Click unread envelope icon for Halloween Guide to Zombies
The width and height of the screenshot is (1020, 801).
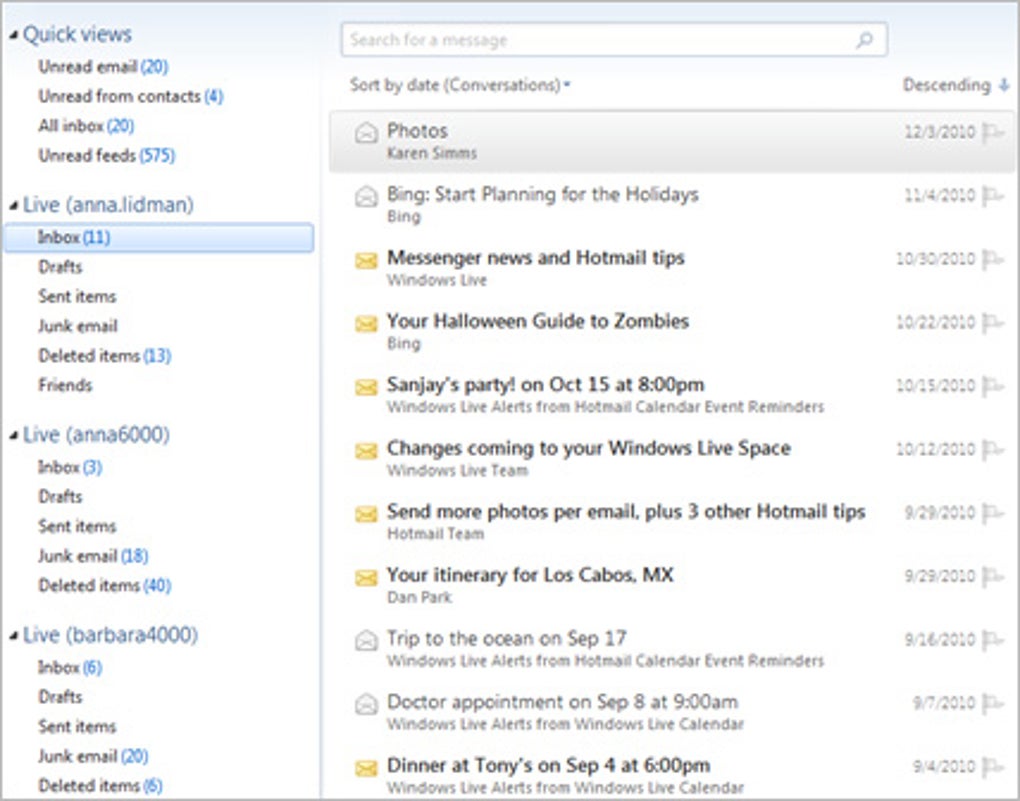[x=366, y=324]
